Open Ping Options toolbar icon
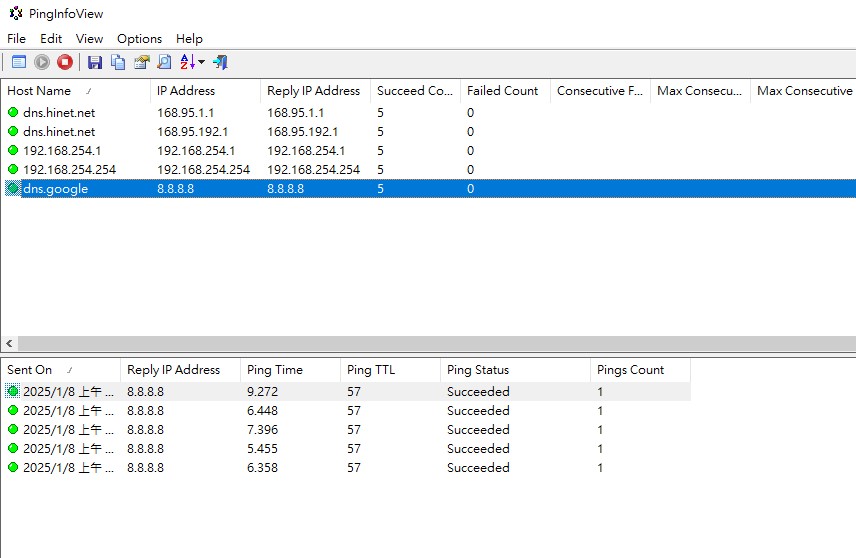 coord(18,62)
